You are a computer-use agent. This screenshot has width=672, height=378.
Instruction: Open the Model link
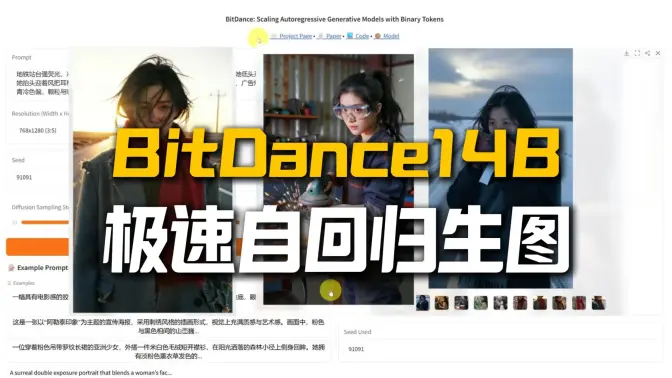pos(387,36)
